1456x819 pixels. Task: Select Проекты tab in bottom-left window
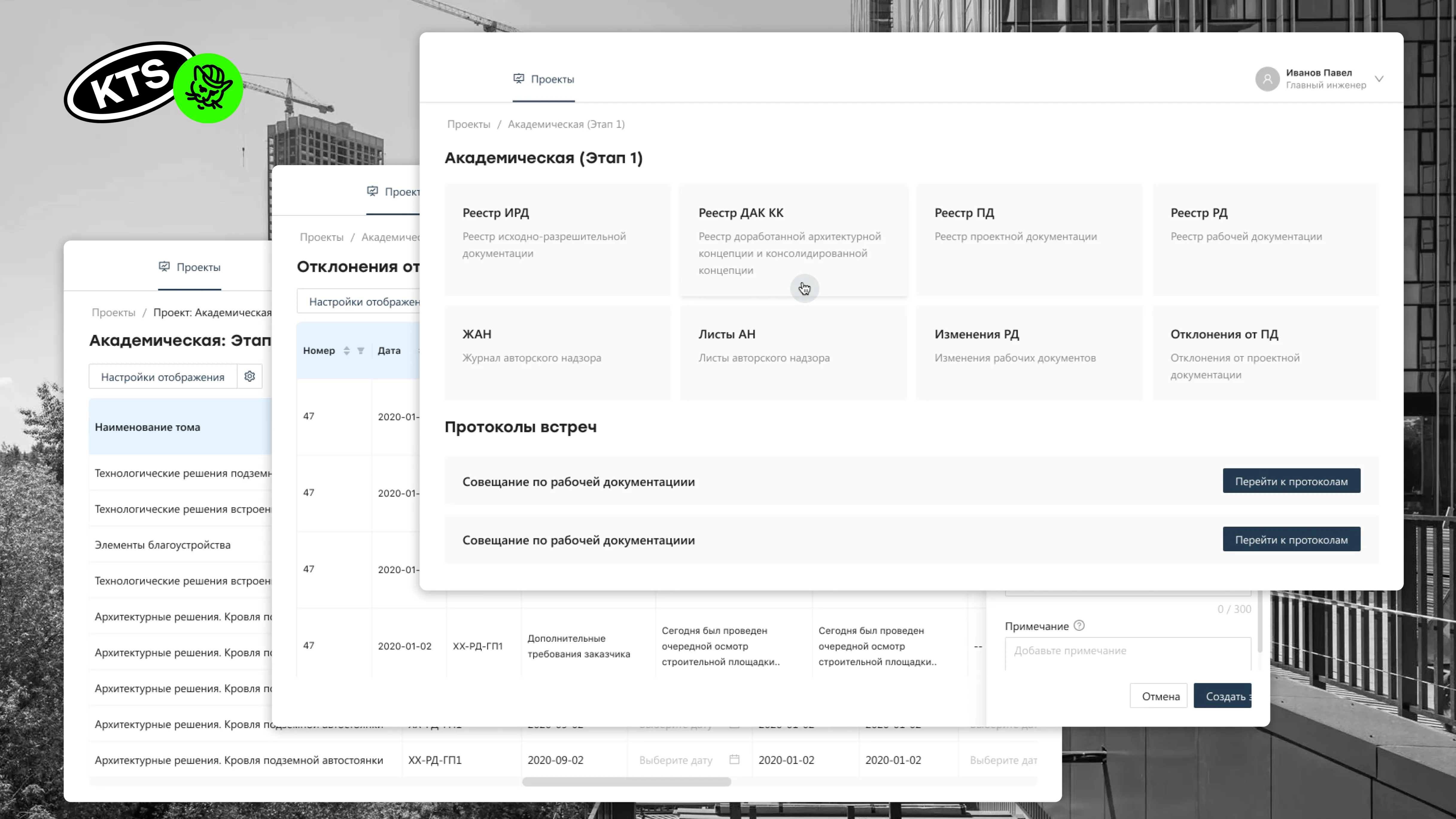190,267
